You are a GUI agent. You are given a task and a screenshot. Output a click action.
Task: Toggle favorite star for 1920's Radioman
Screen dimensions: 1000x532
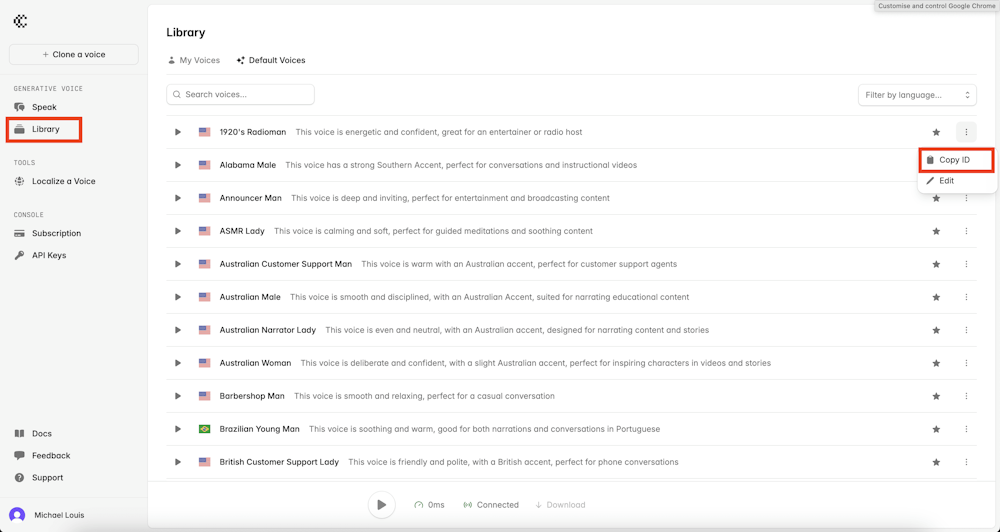click(936, 132)
